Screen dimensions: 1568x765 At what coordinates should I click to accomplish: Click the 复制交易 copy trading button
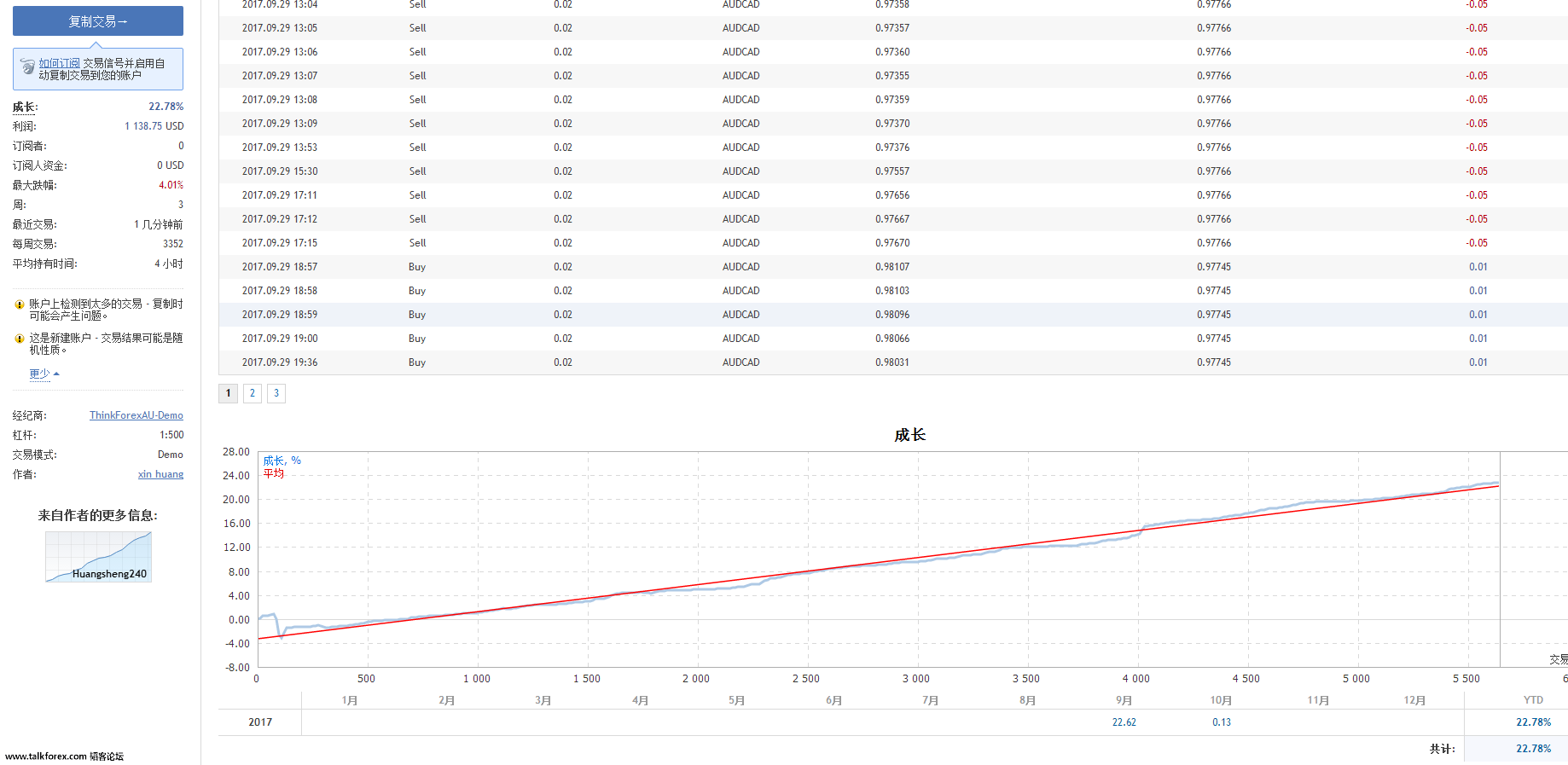pos(98,21)
